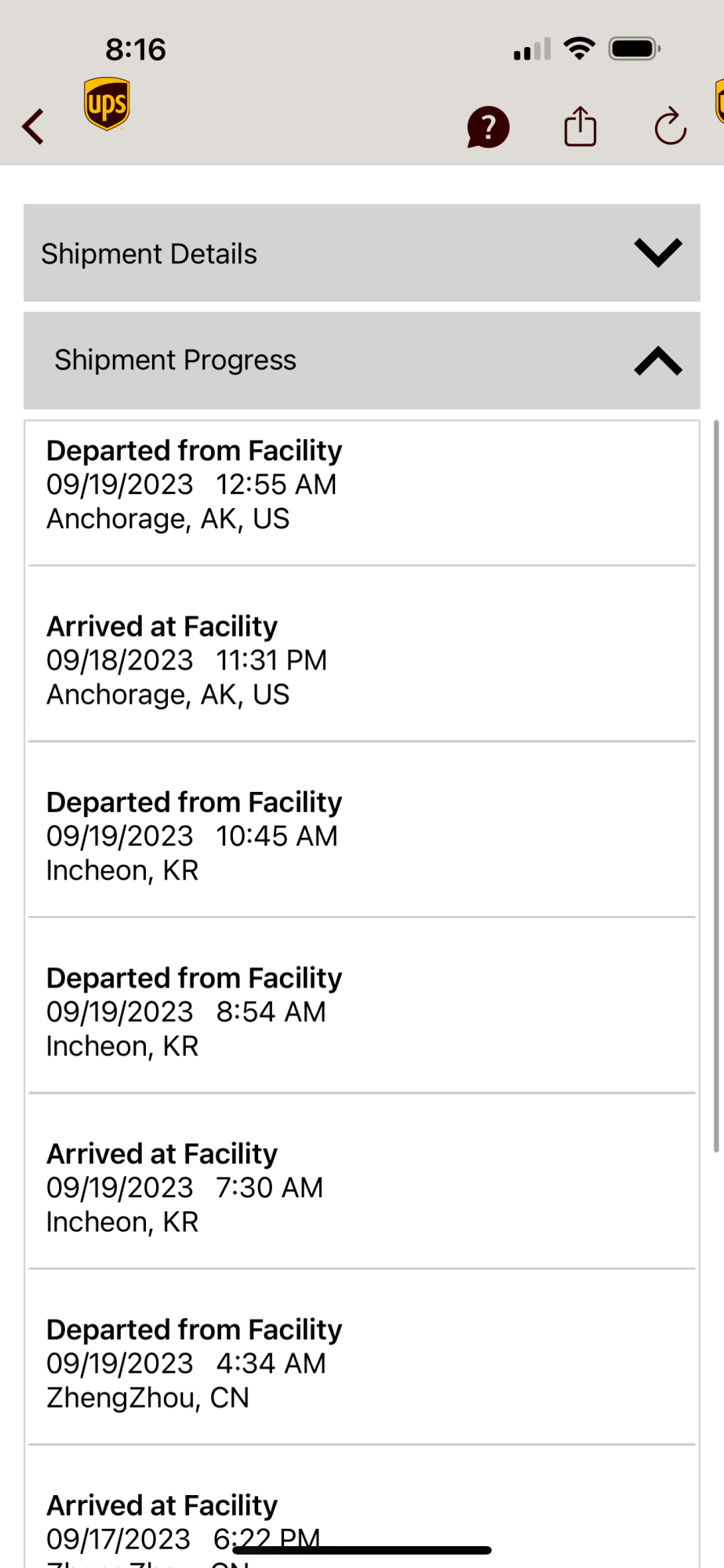Tap the home indicator bar at bottom
Image resolution: width=724 pixels, height=1568 pixels.
click(362, 1550)
